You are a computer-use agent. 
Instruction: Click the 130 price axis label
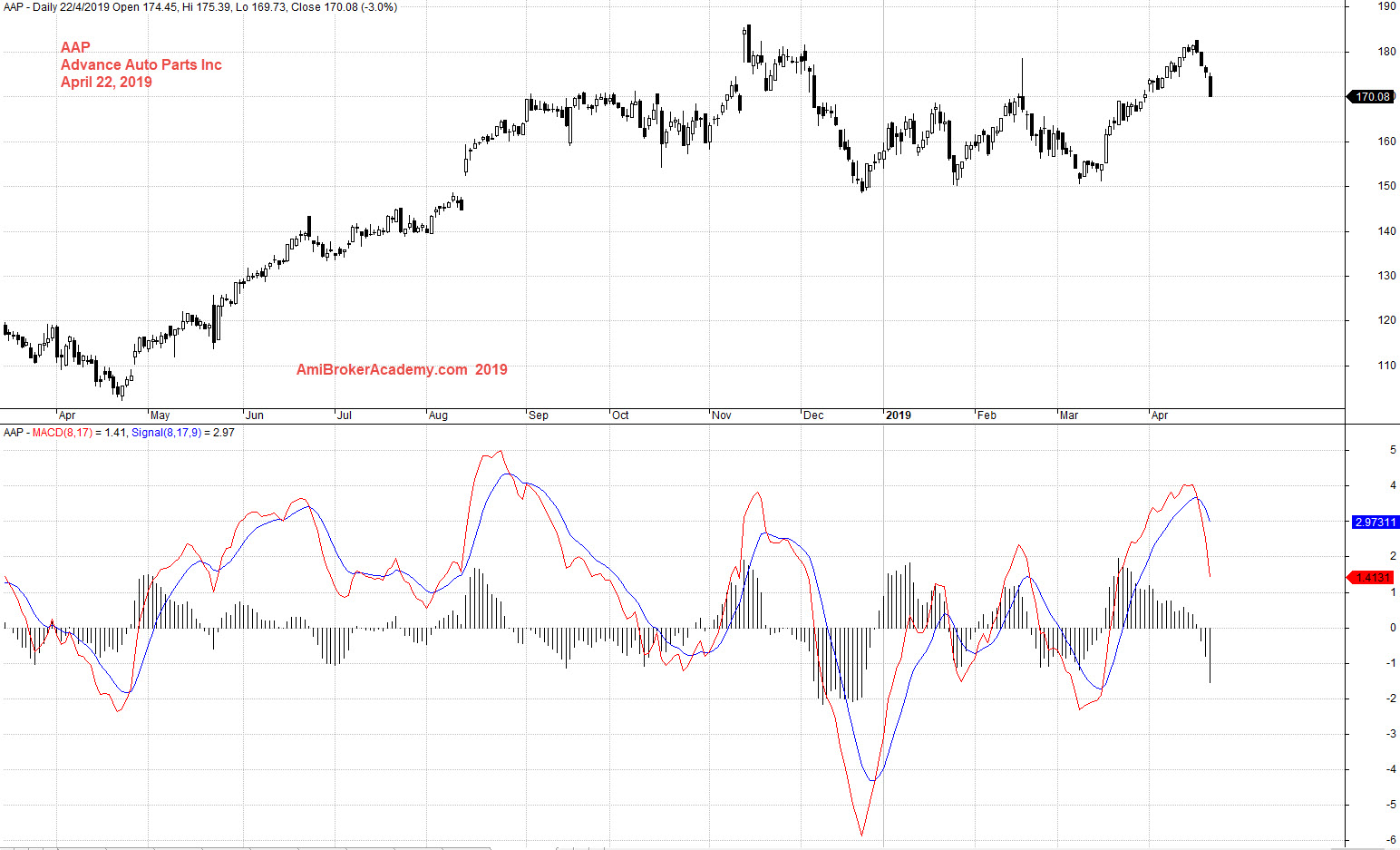1386,276
